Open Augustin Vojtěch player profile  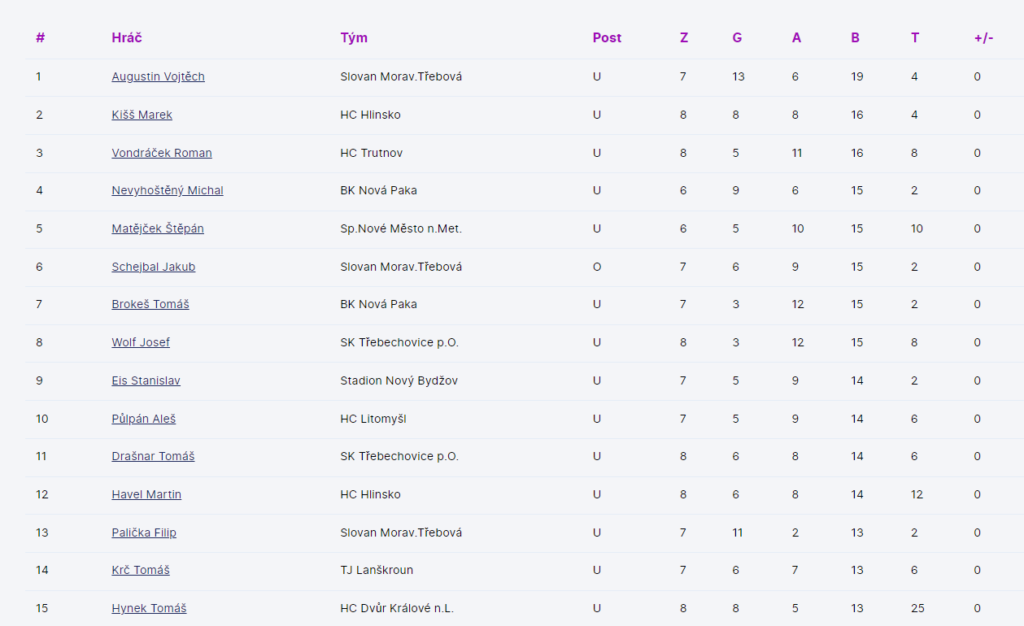tap(158, 77)
